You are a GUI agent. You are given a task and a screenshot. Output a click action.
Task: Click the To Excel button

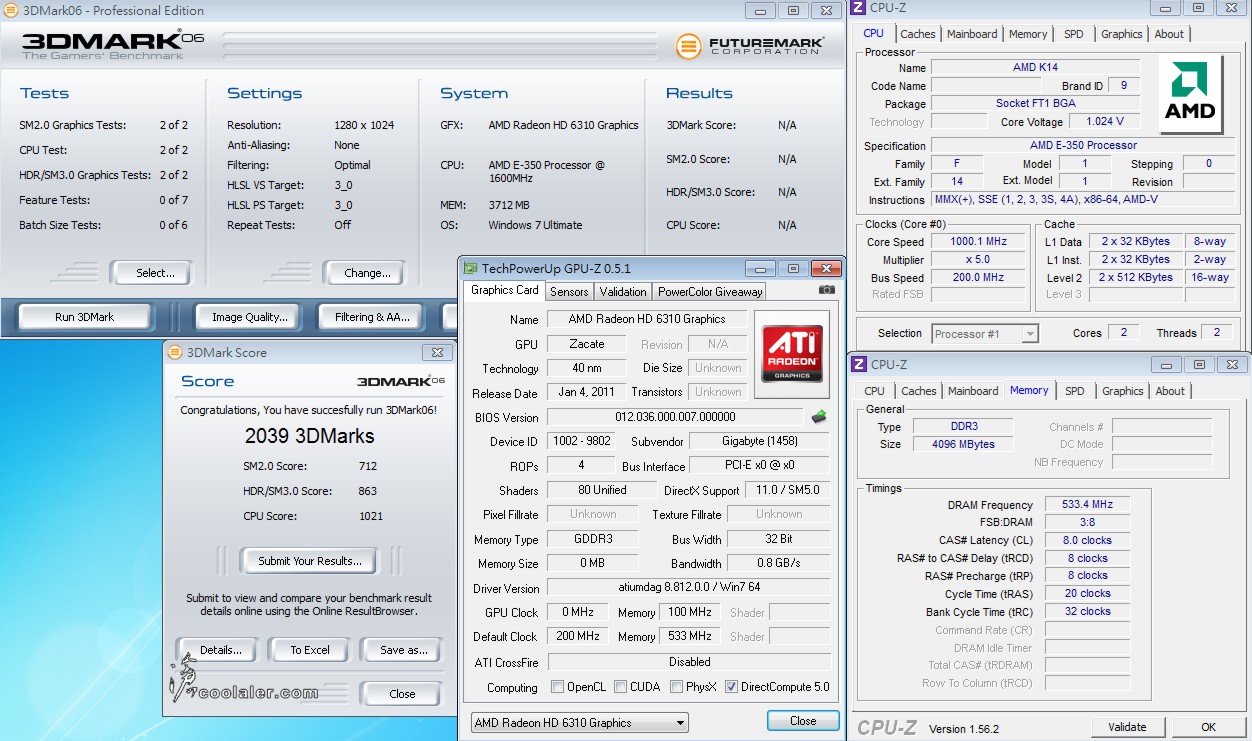click(x=310, y=650)
